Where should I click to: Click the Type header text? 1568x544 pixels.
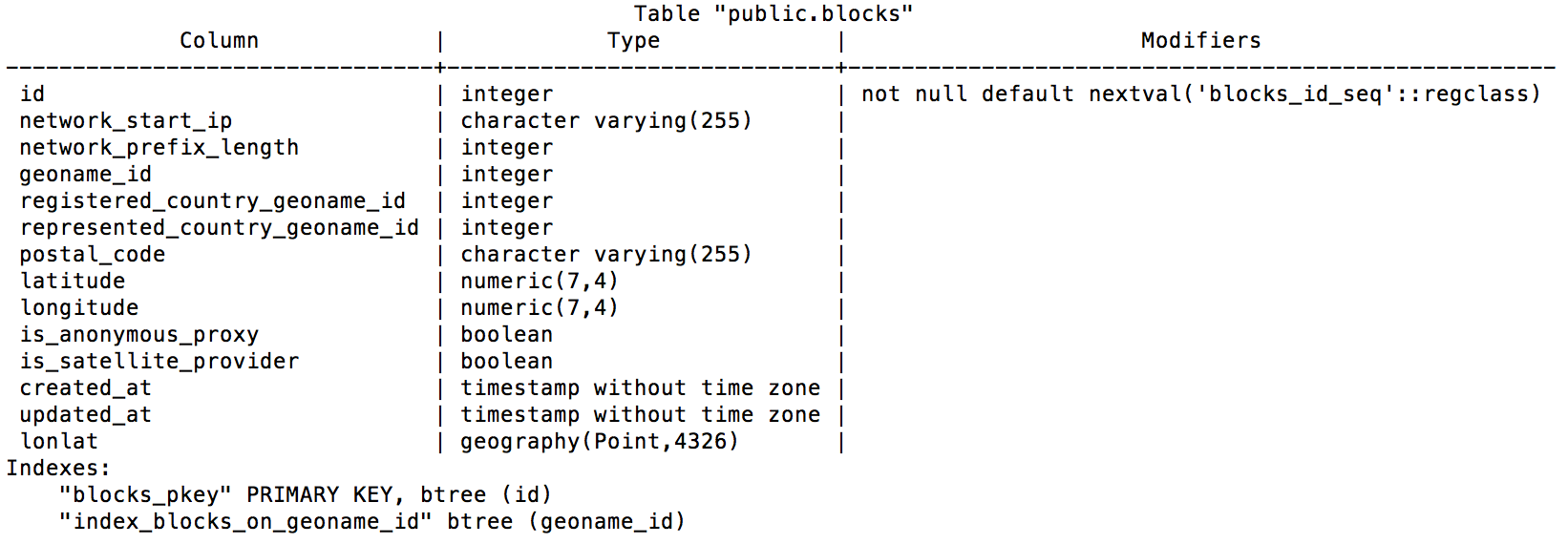tap(633, 40)
